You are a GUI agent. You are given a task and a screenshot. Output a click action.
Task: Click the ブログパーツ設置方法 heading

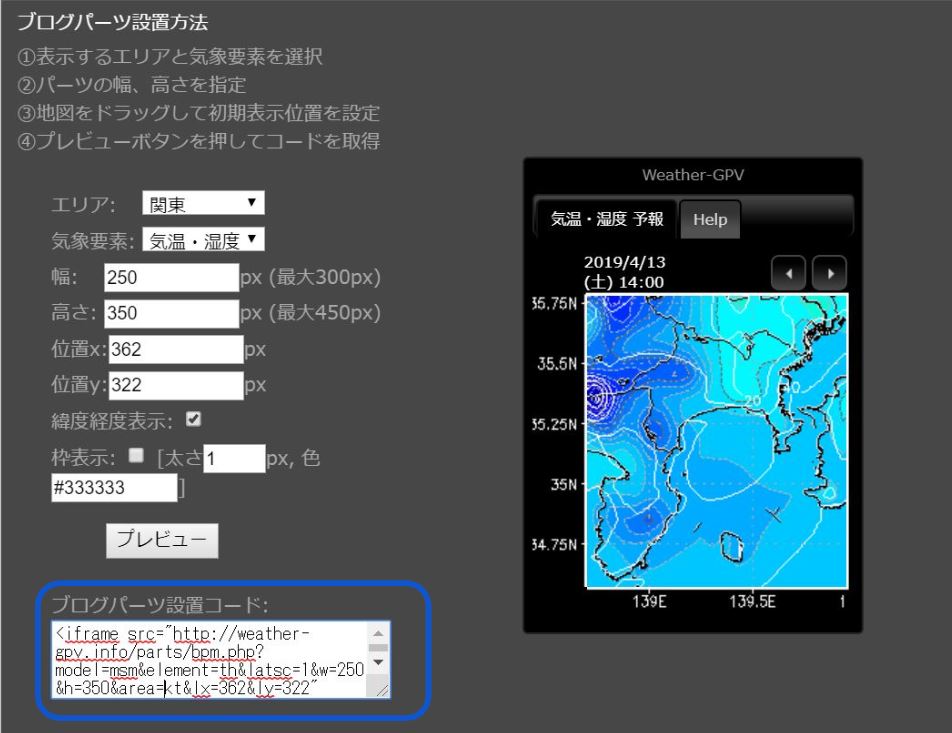click(x=113, y=22)
